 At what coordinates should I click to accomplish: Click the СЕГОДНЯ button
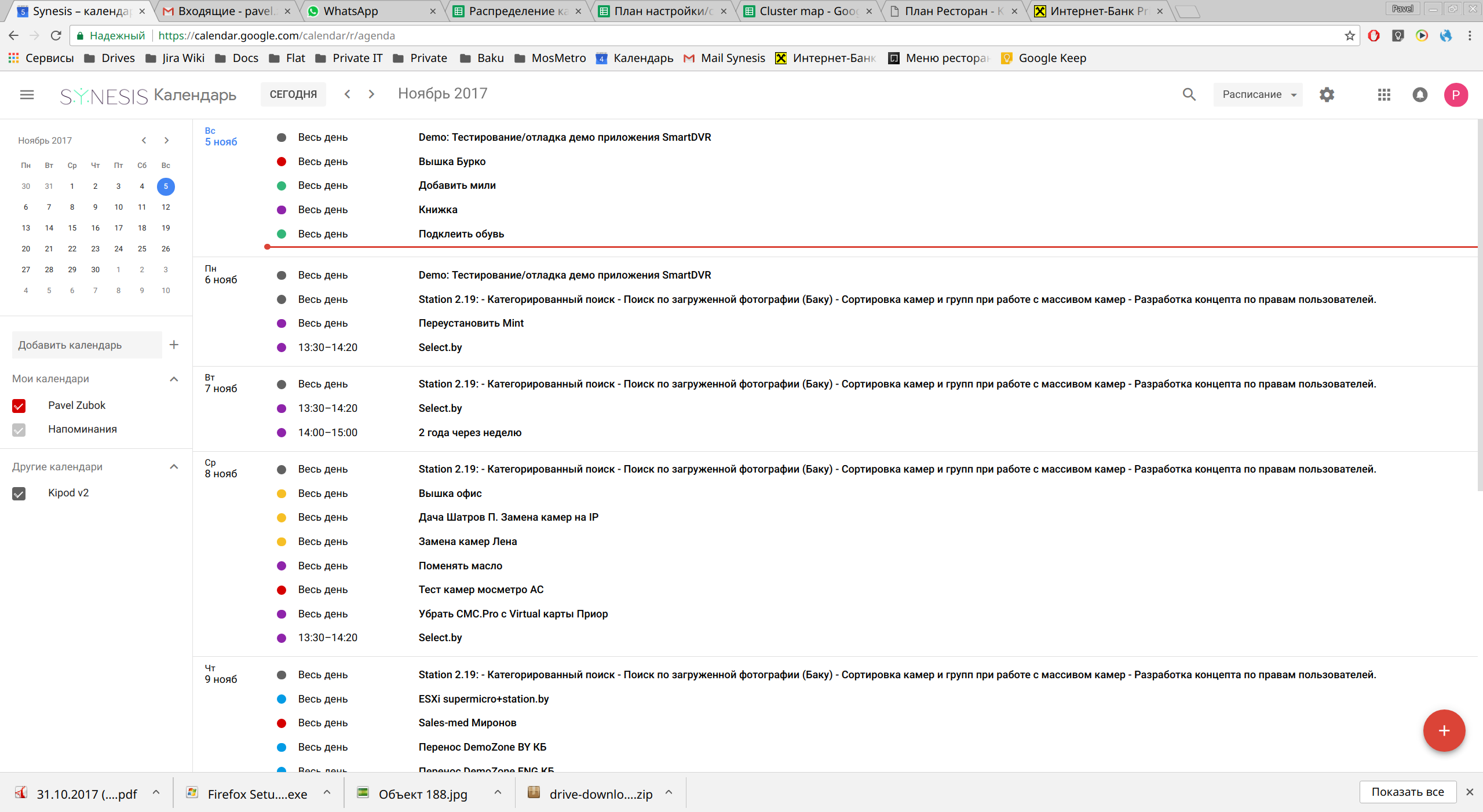[x=293, y=94]
